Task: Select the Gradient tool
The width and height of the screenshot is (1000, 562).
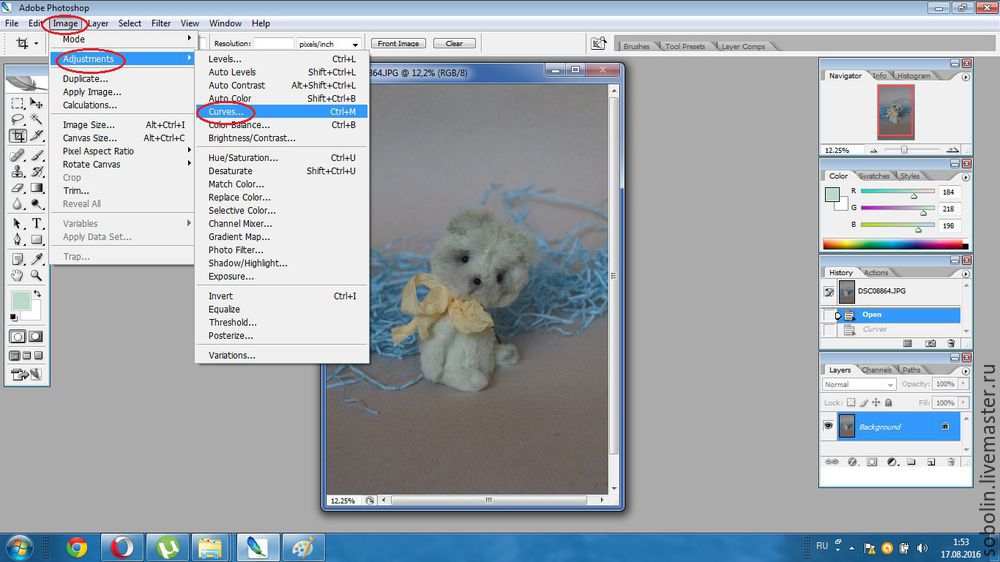Action: tap(37, 188)
